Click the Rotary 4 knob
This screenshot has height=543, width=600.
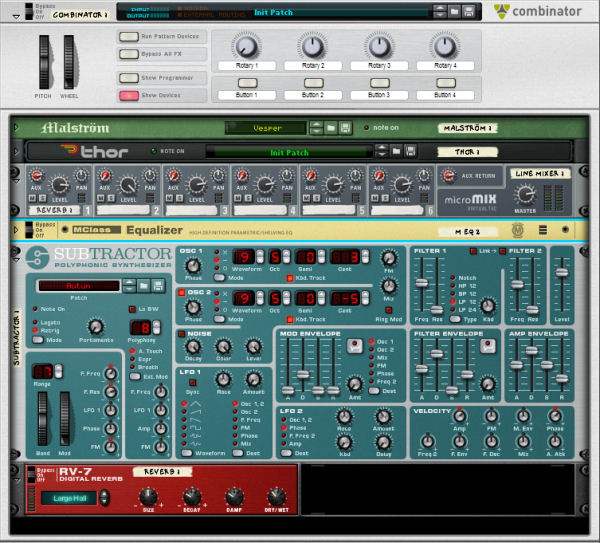445,46
